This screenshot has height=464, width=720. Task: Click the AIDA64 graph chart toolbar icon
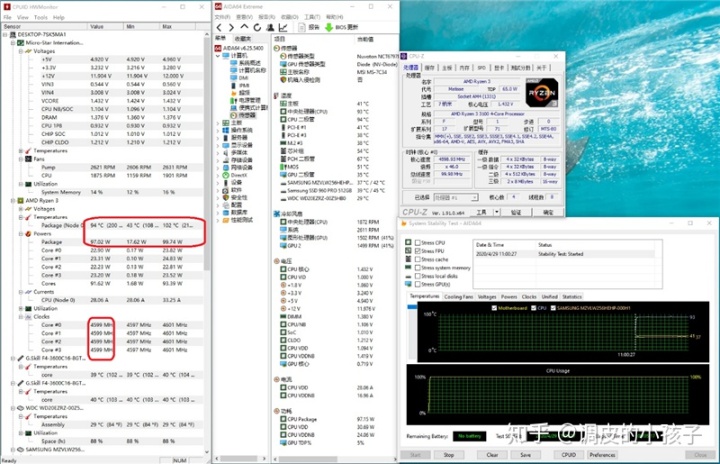(x=283, y=28)
